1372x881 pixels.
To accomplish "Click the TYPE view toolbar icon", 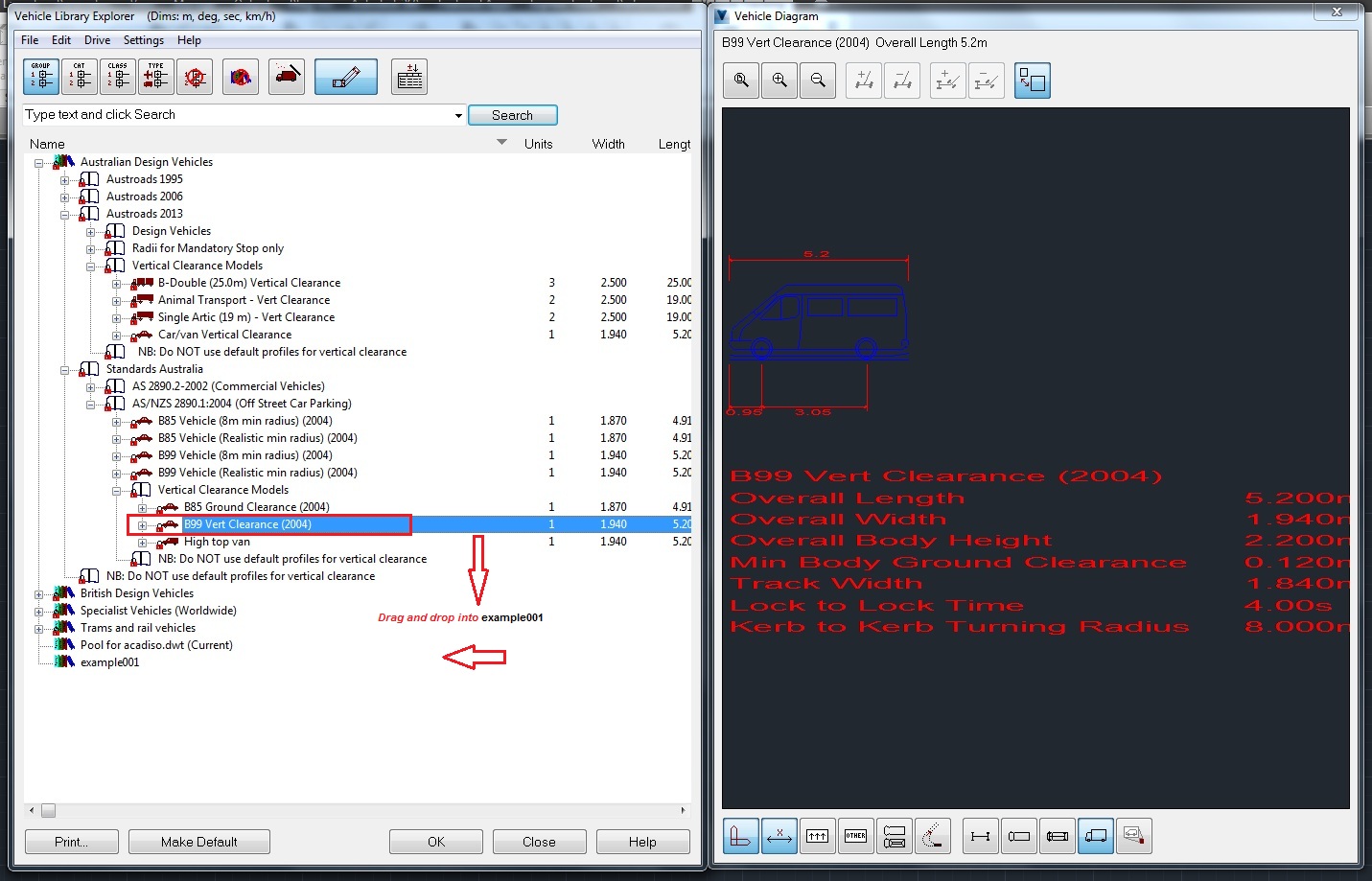I will pos(154,77).
